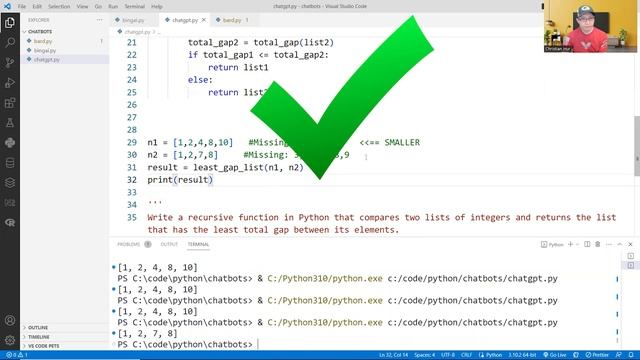
Task: Open the new terminal launch profile dropdown
Action: tap(578, 244)
